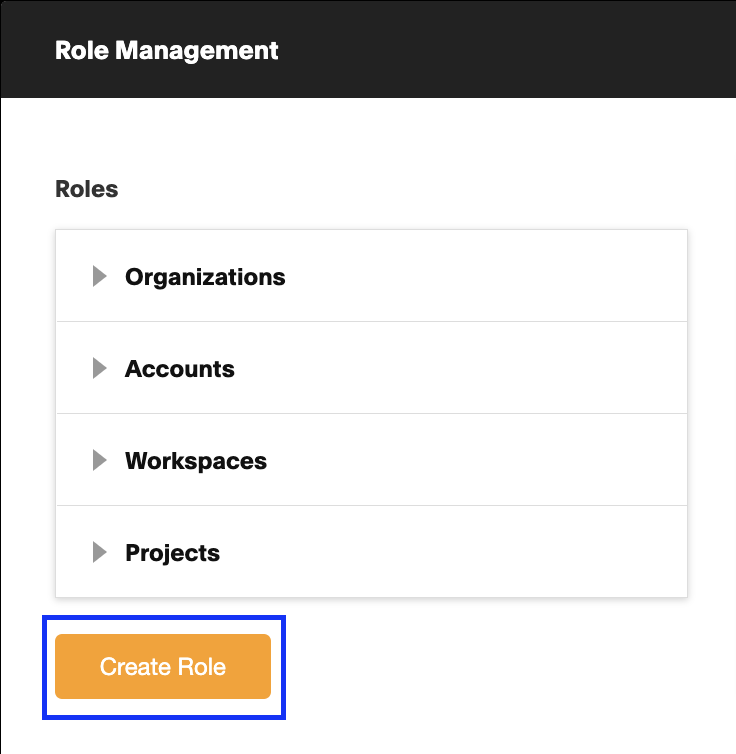This screenshot has height=754, width=736.
Task: Select the Projects label text
Action: pos(173,553)
